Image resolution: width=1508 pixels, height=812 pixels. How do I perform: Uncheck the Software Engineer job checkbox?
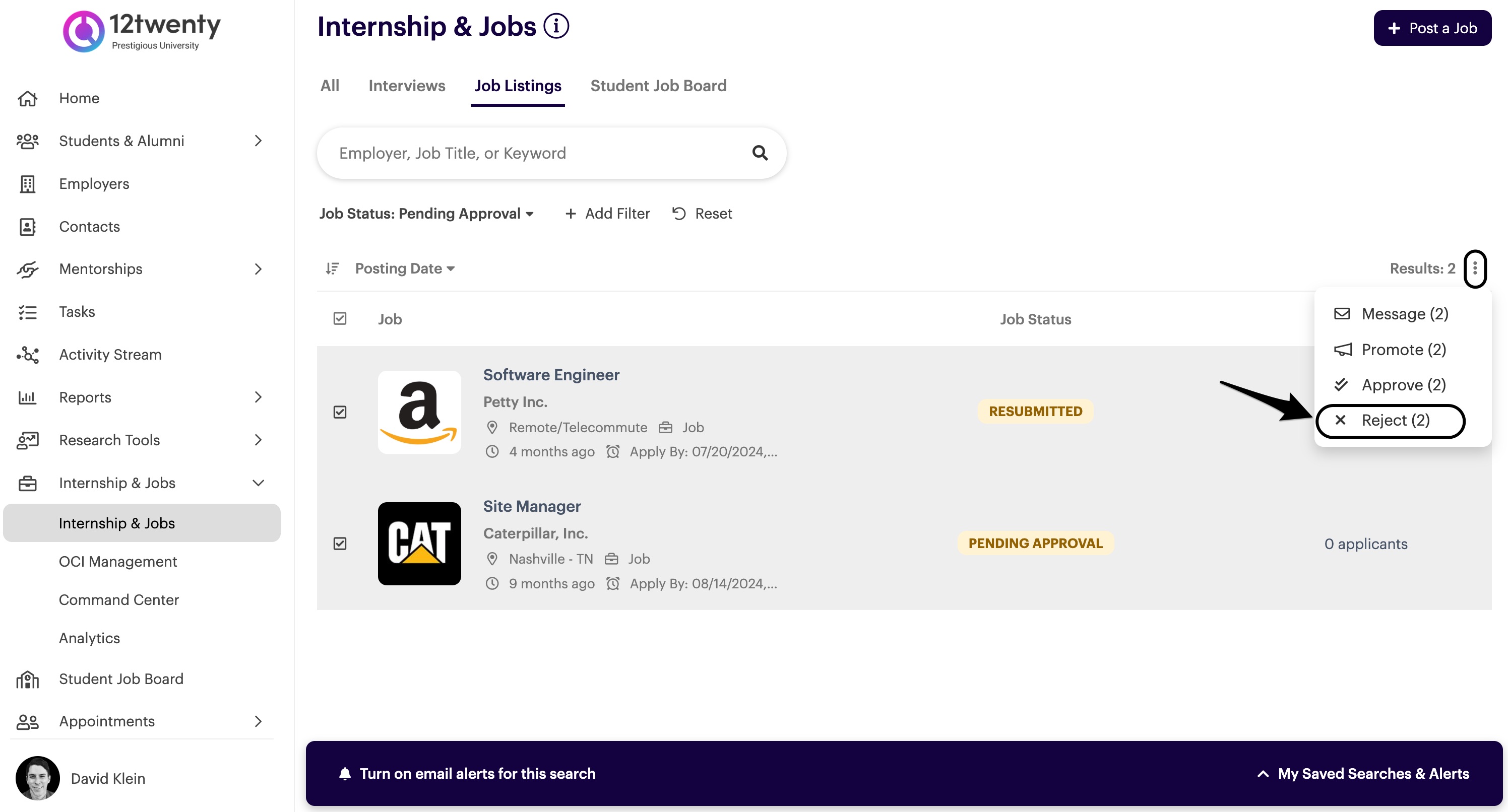(340, 413)
